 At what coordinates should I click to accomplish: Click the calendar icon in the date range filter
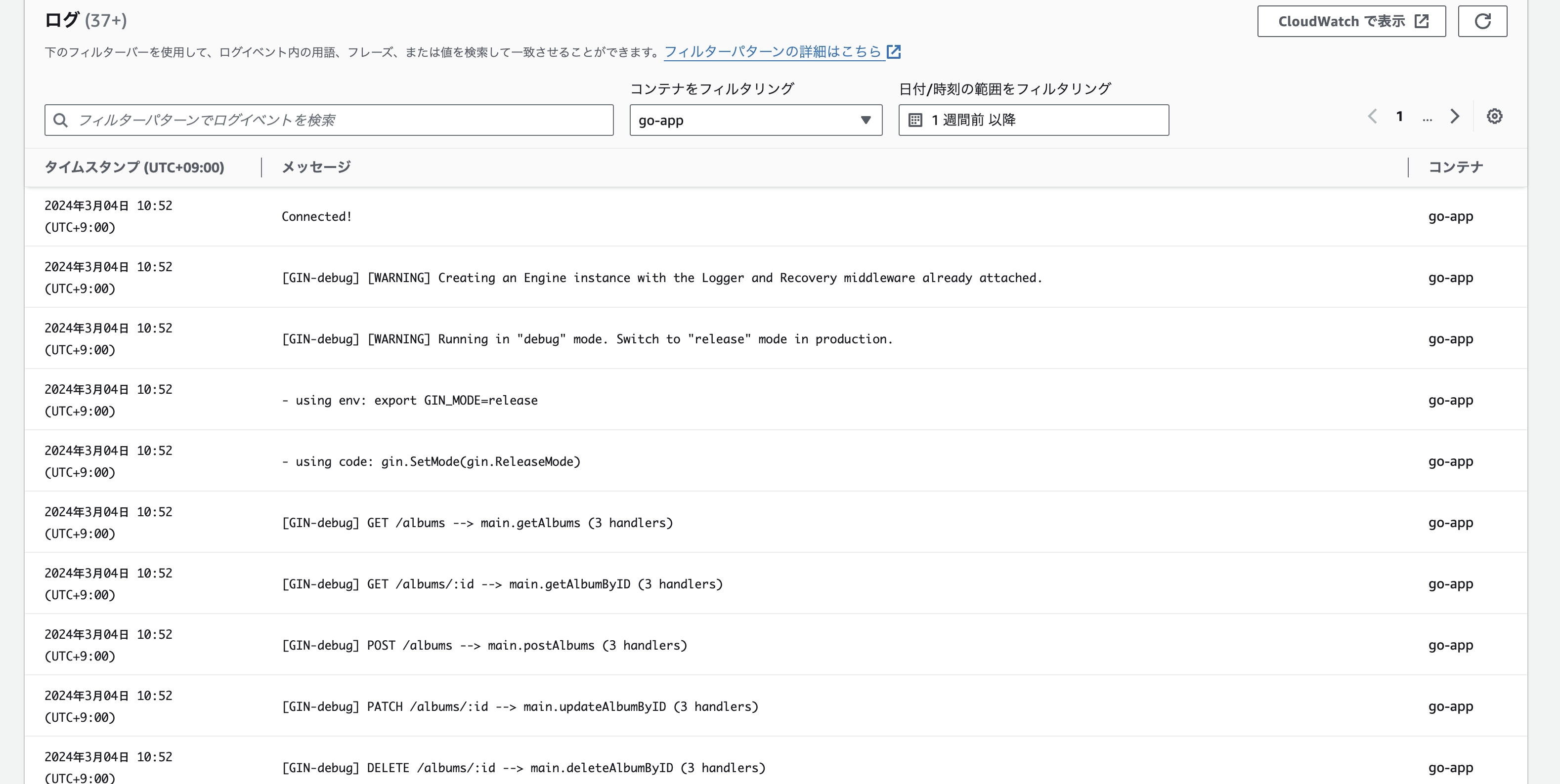pyautogui.click(x=916, y=120)
